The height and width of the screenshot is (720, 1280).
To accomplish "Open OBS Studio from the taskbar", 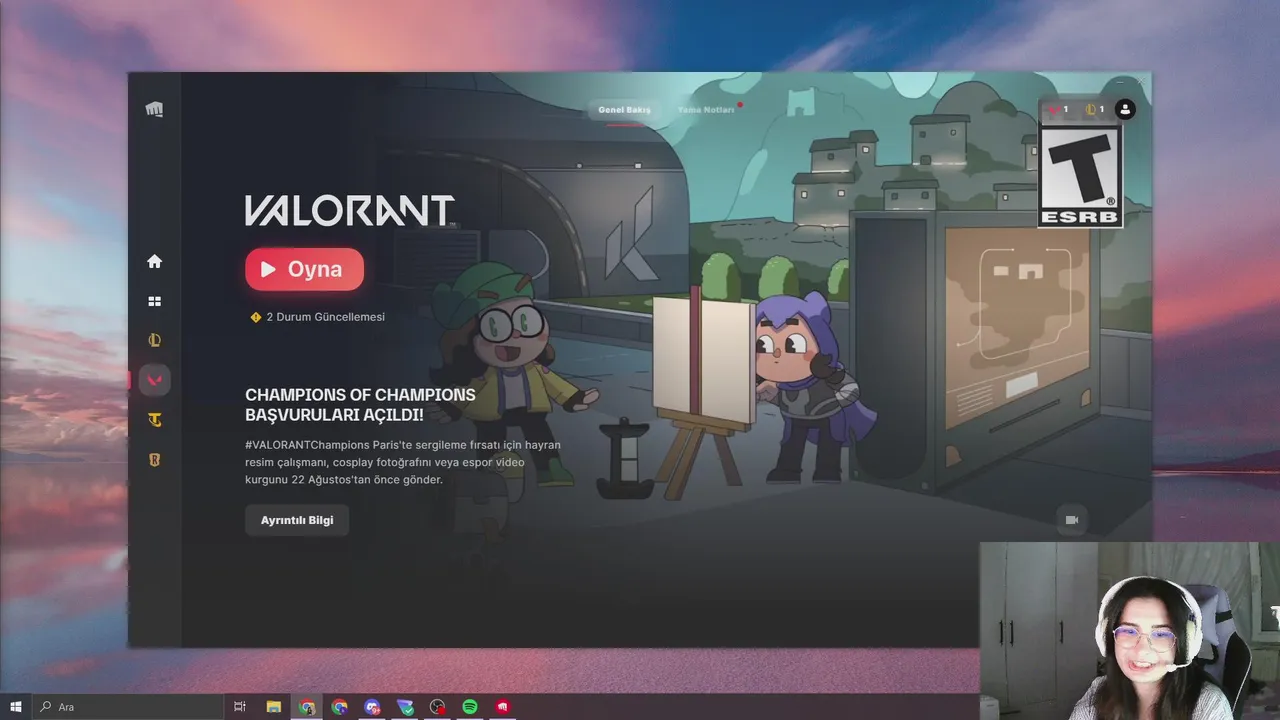I will [x=437, y=707].
